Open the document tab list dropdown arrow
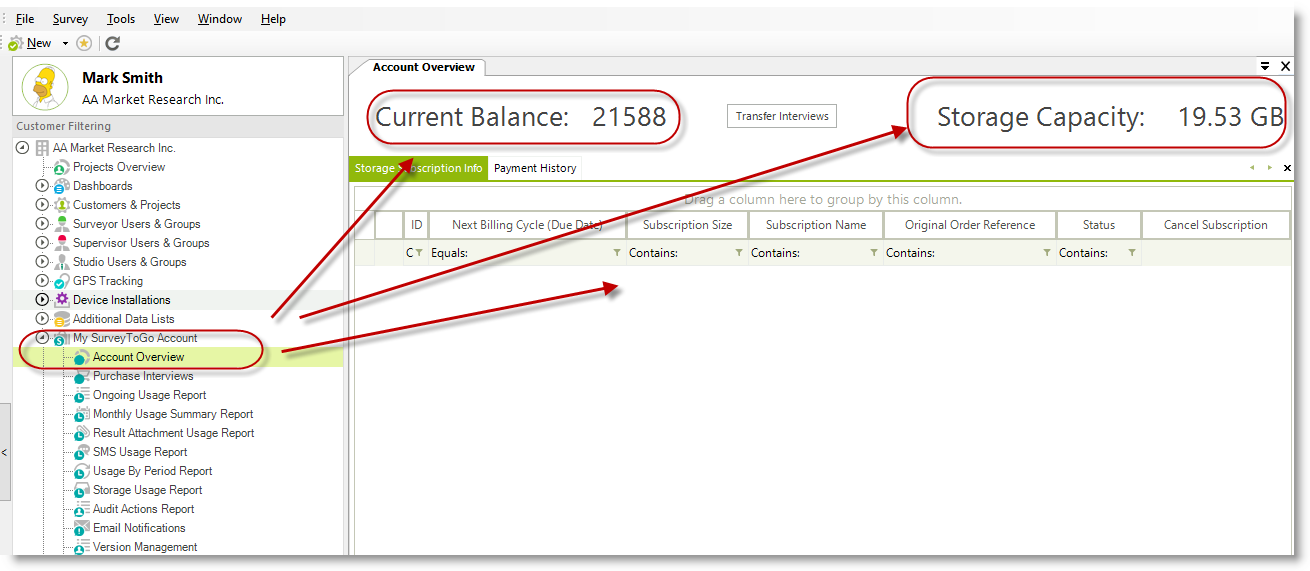The image size is (1310, 571). (x=1265, y=66)
